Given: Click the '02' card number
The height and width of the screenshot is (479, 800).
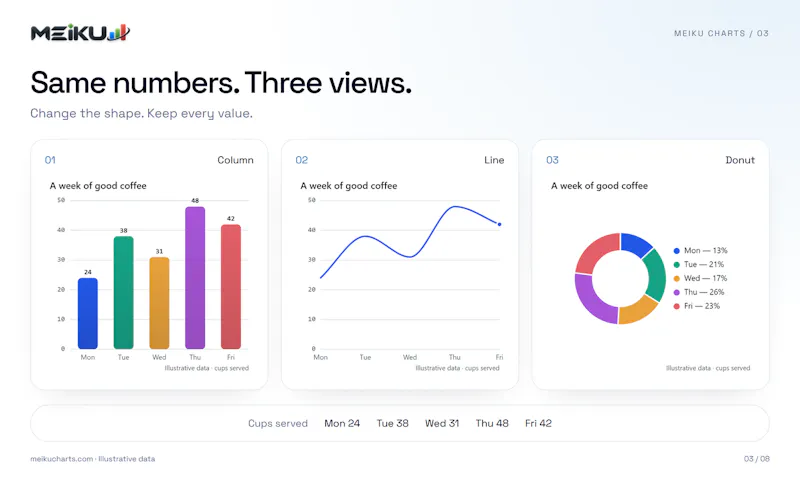Looking at the screenshot, I should tap(302, 160).
